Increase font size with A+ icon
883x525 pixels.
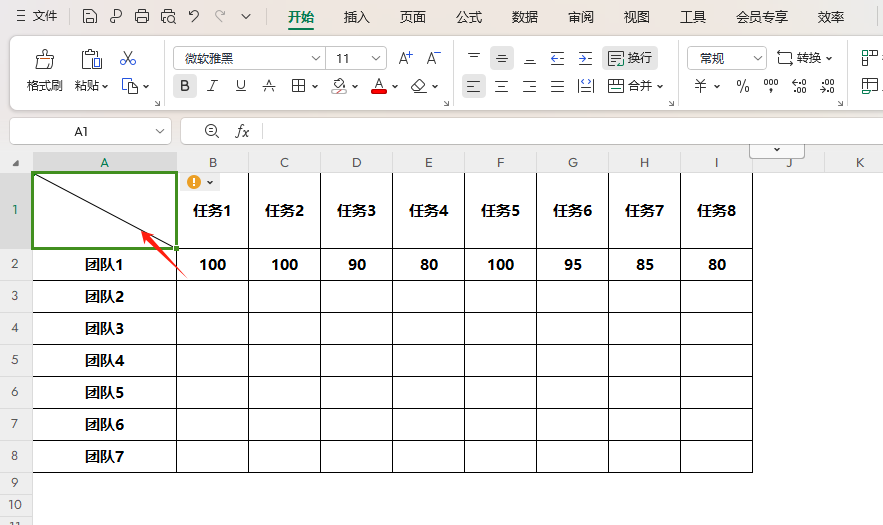pyautogui.click(x=405, y=58)
